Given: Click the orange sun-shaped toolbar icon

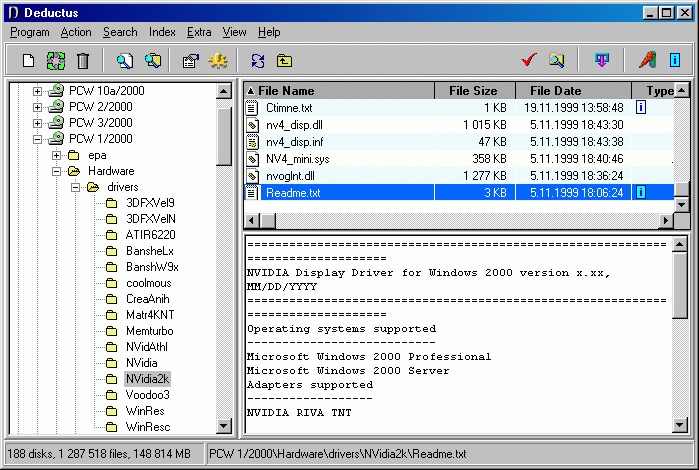Looking at the screenshot, I should (x=218, y=61).
